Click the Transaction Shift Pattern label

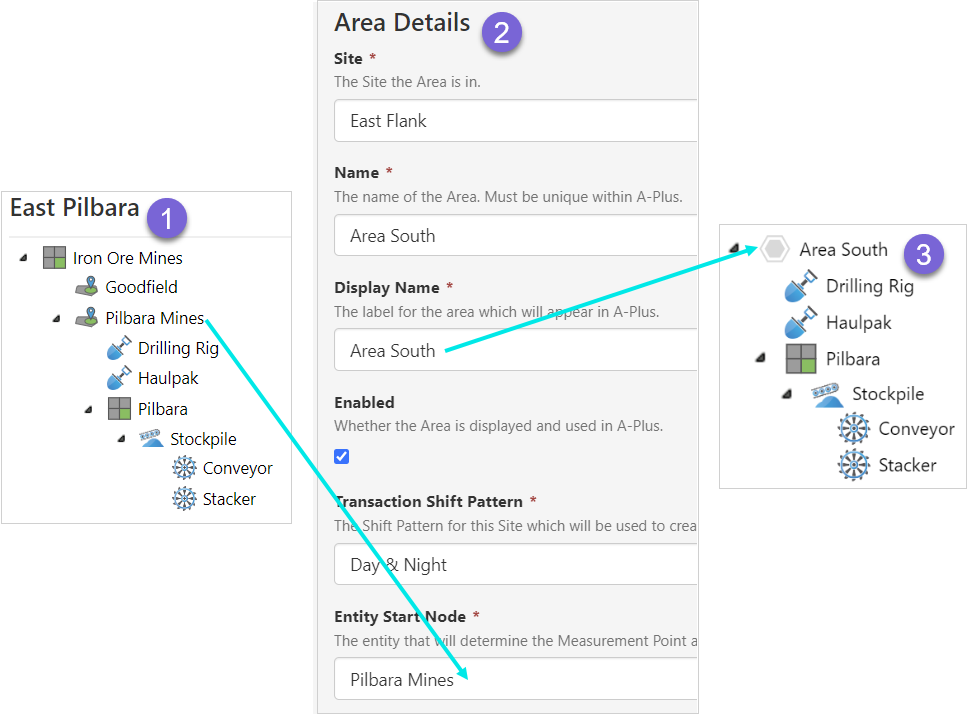click(x=429, y=501)
